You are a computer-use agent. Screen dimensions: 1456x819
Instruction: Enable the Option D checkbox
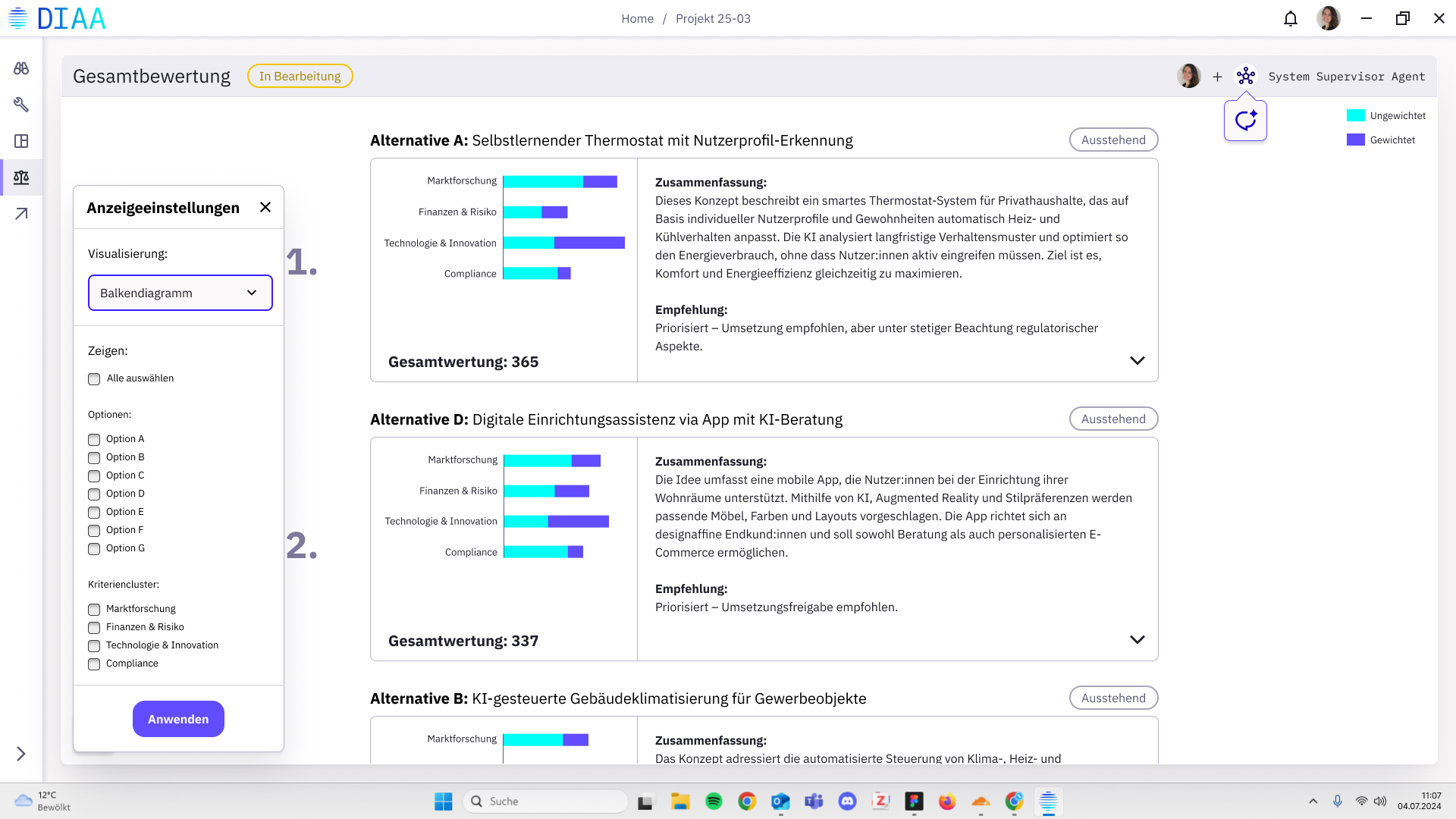[94, 494]
